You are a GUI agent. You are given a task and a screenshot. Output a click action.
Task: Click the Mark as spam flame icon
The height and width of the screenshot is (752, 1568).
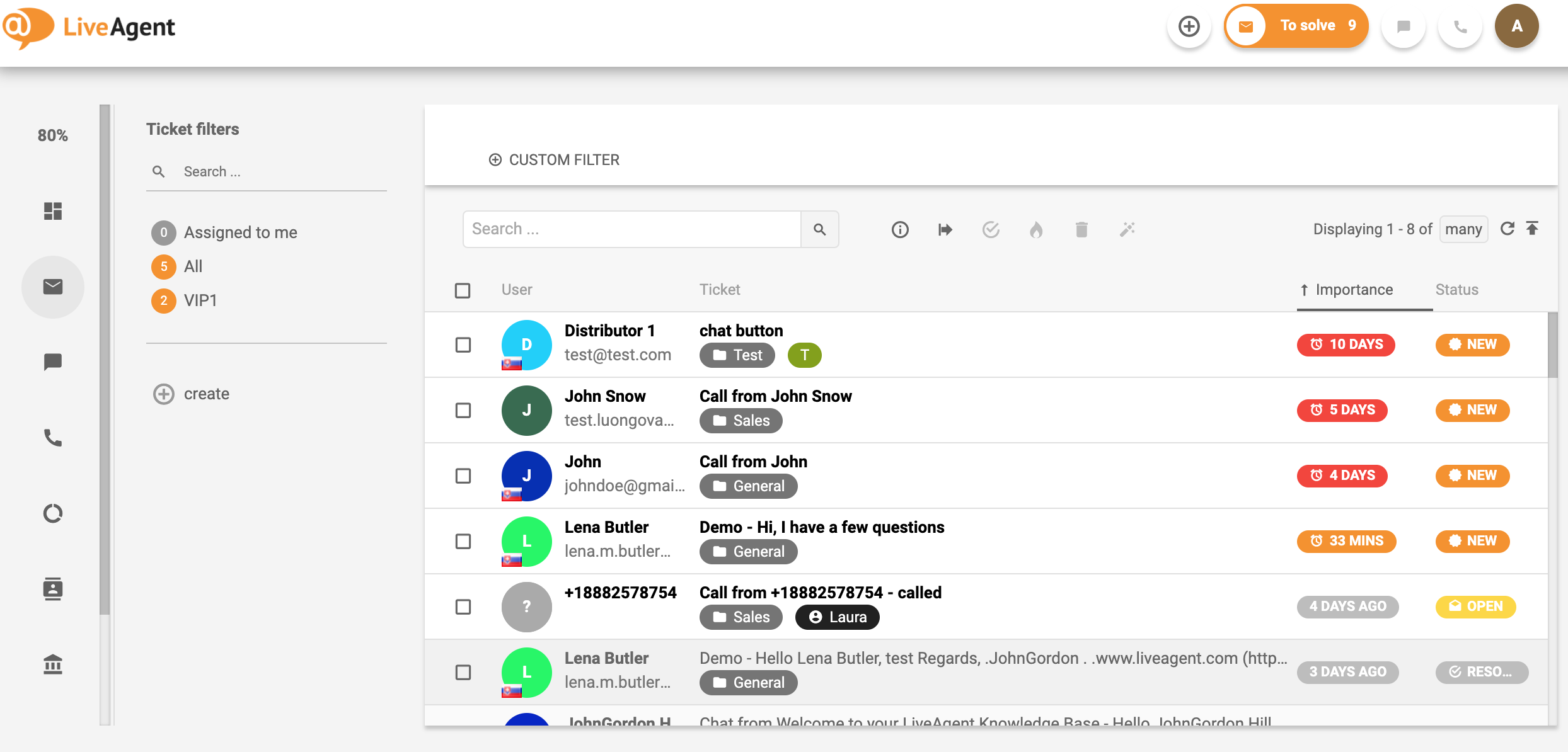click(x=1036, y=229)
